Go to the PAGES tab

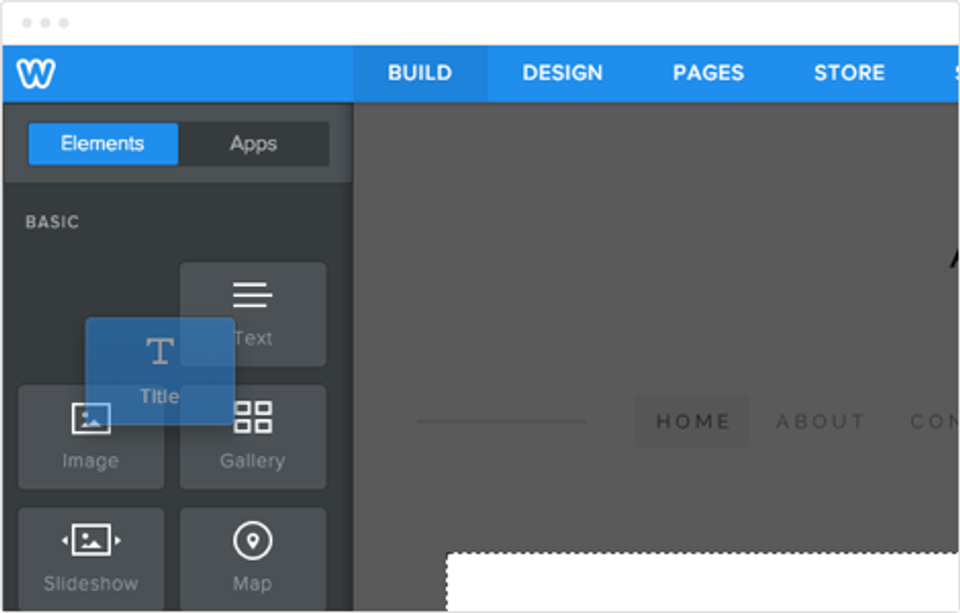coord(708,73)
